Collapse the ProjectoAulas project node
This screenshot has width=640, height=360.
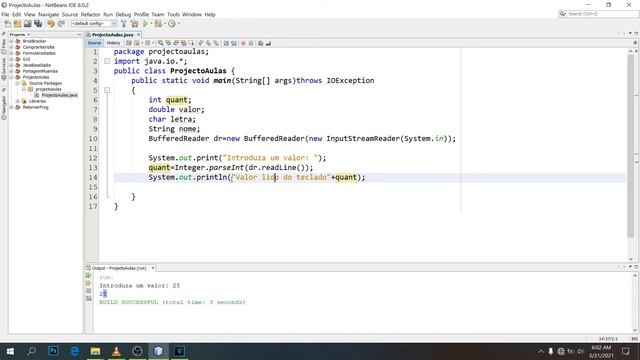tap(11, 77)
